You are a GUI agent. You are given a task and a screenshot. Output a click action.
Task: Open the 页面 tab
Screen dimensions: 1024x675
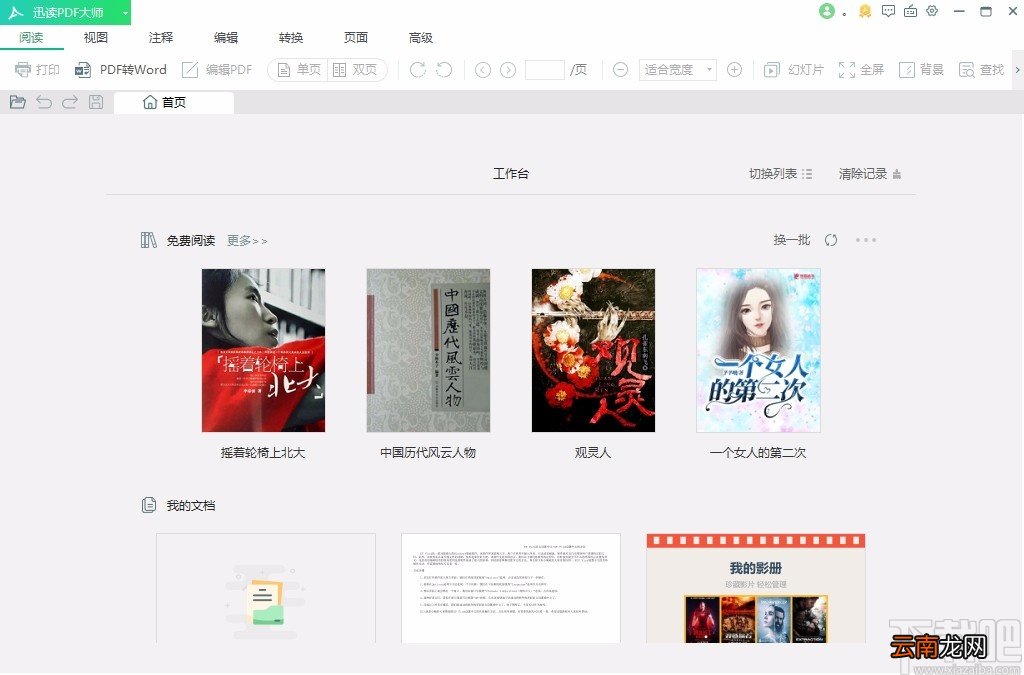(356, 37)
